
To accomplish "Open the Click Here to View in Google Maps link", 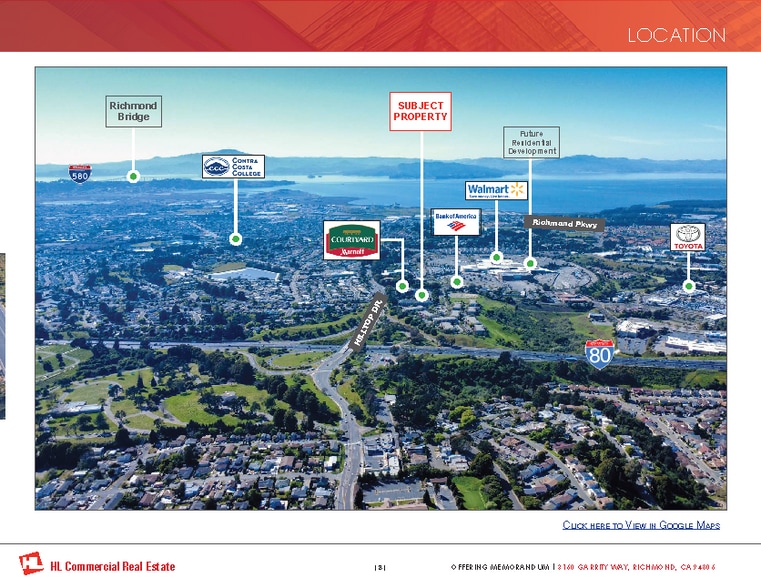I will pos(641,525).
